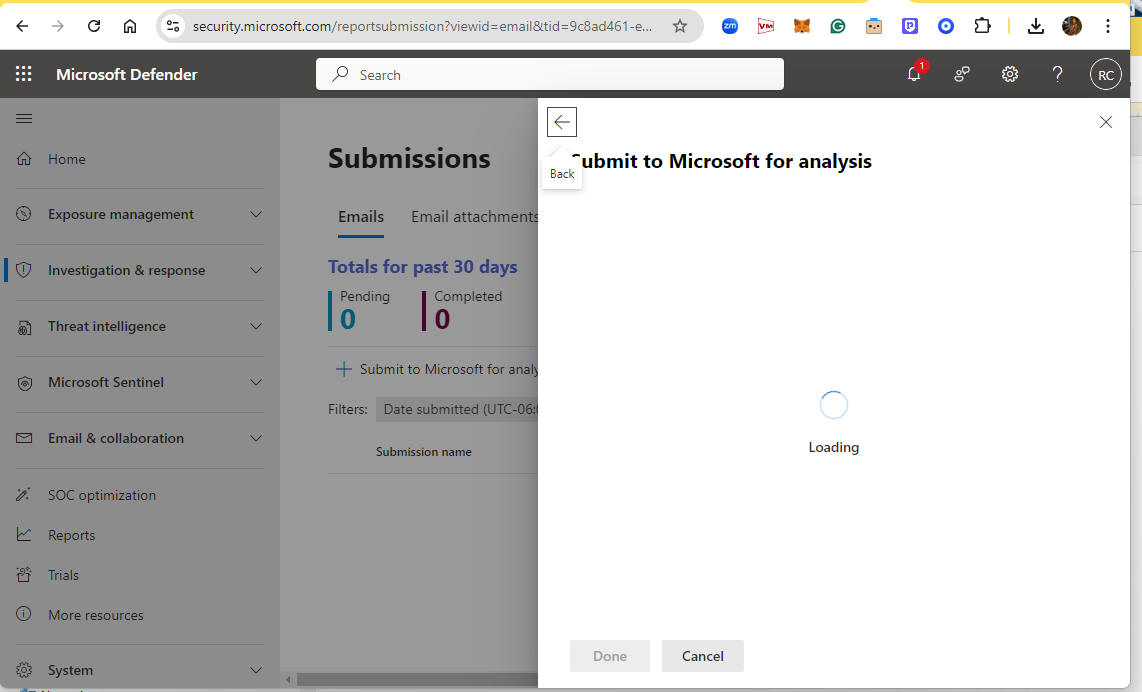Click the Investigation & response shield icon
This screenshot has width=1142, height=692.
pyautogui.click(x=24, y=270)
